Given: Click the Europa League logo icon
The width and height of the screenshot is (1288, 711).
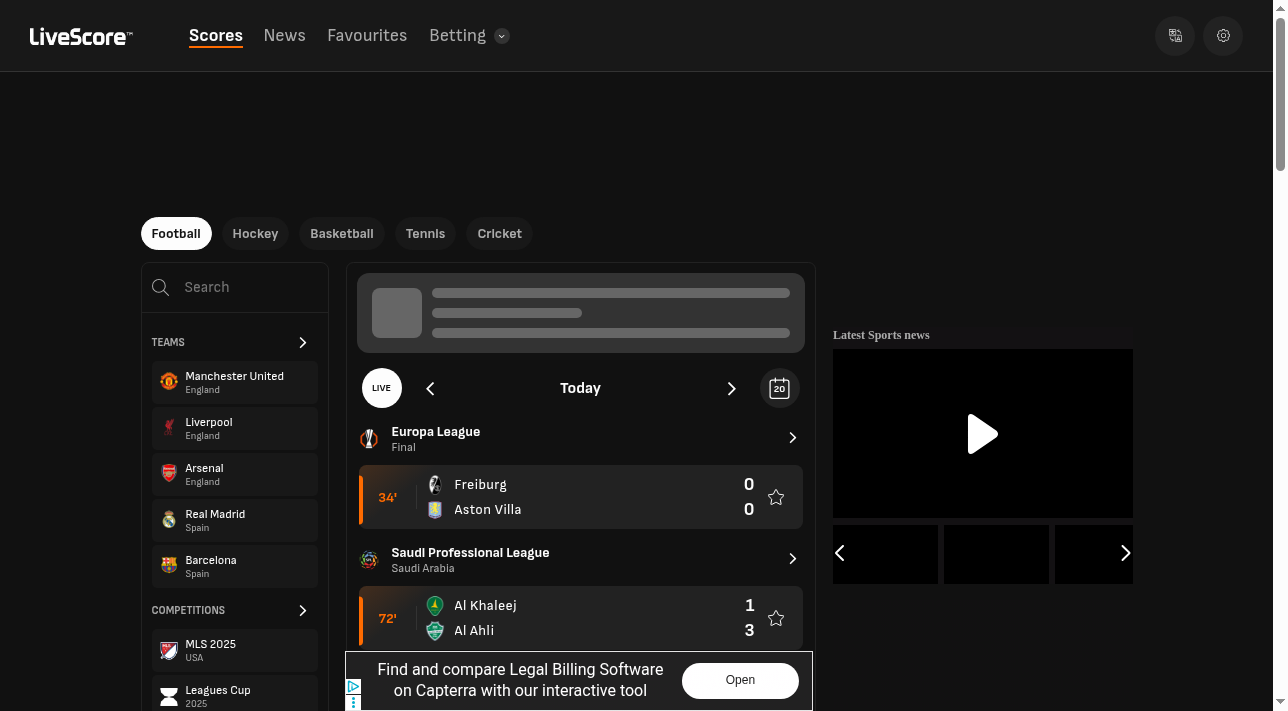Looking at the screenshot, I should click(x=369, y=438).
